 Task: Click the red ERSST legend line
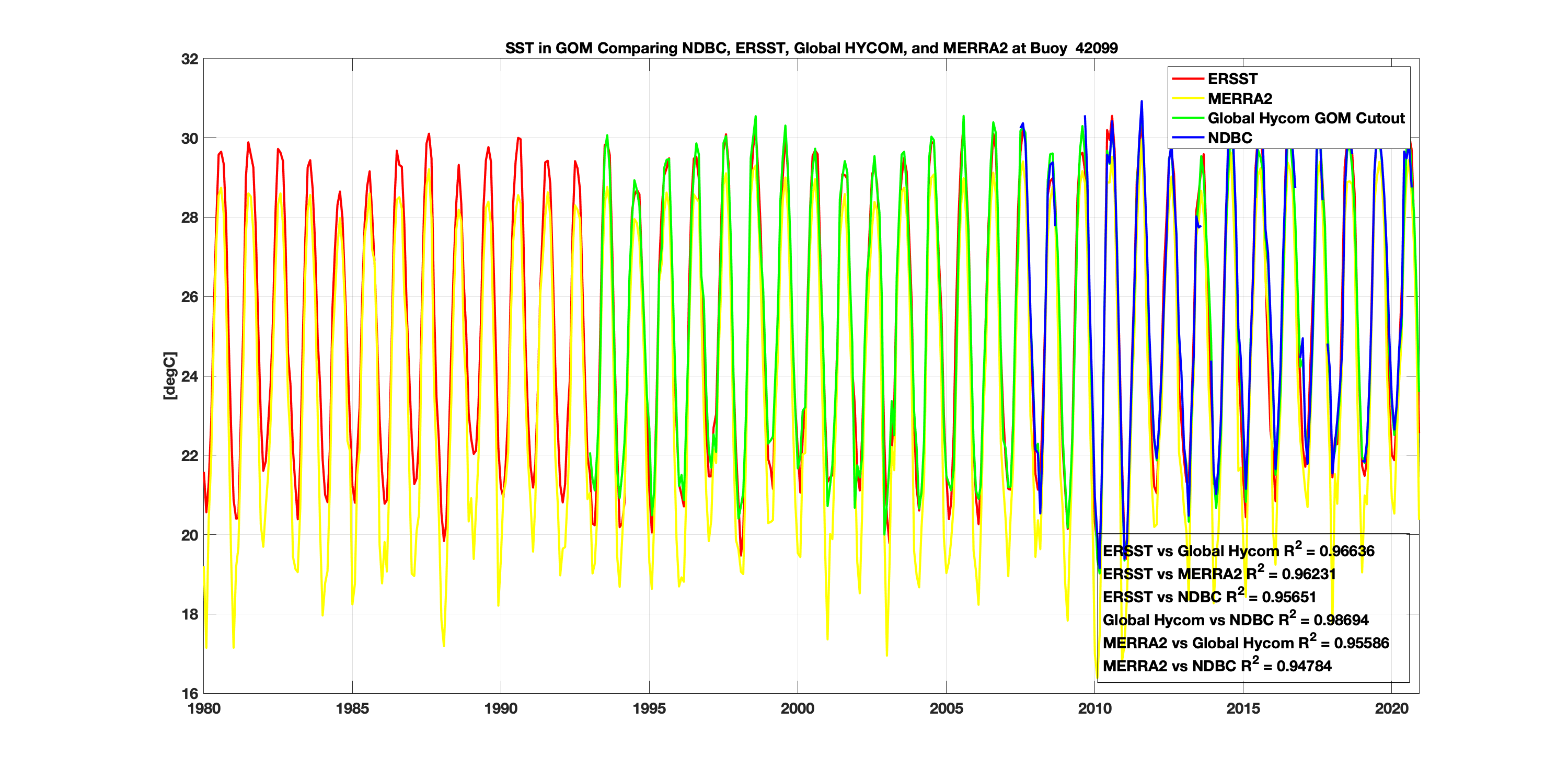click(1187, 79)
